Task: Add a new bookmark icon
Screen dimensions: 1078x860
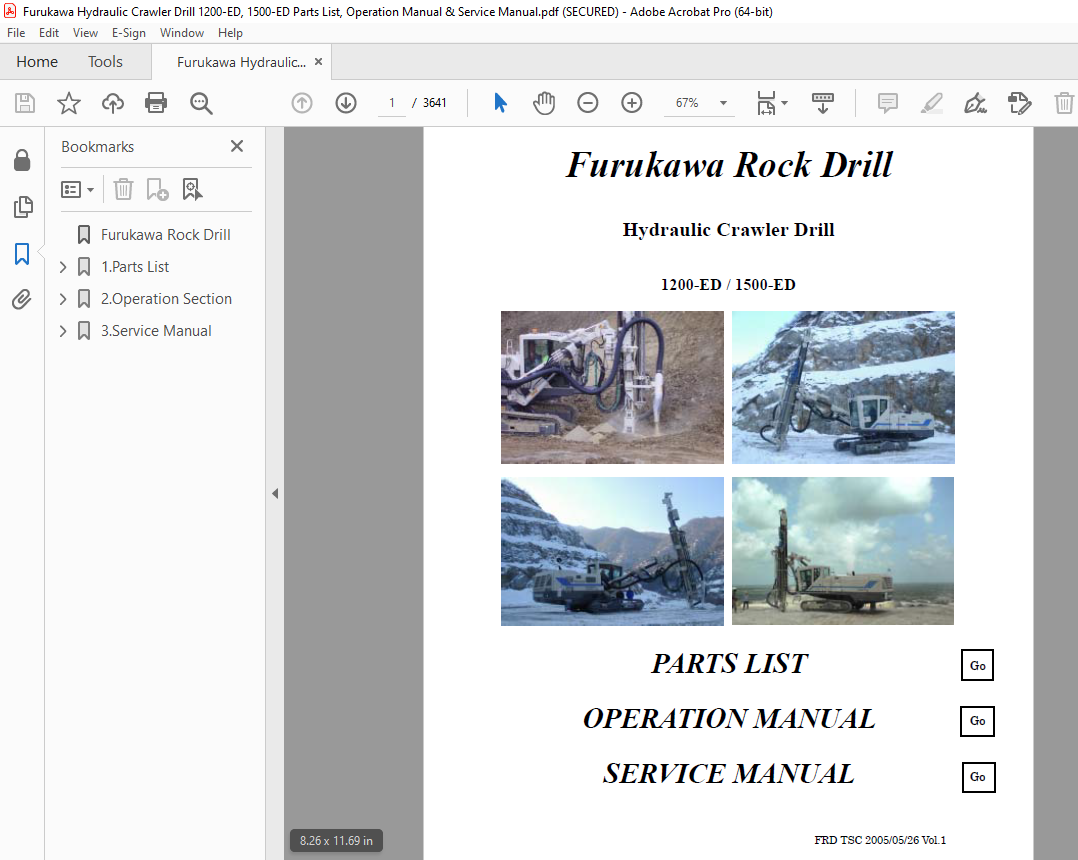Action: tap(157, 189)
